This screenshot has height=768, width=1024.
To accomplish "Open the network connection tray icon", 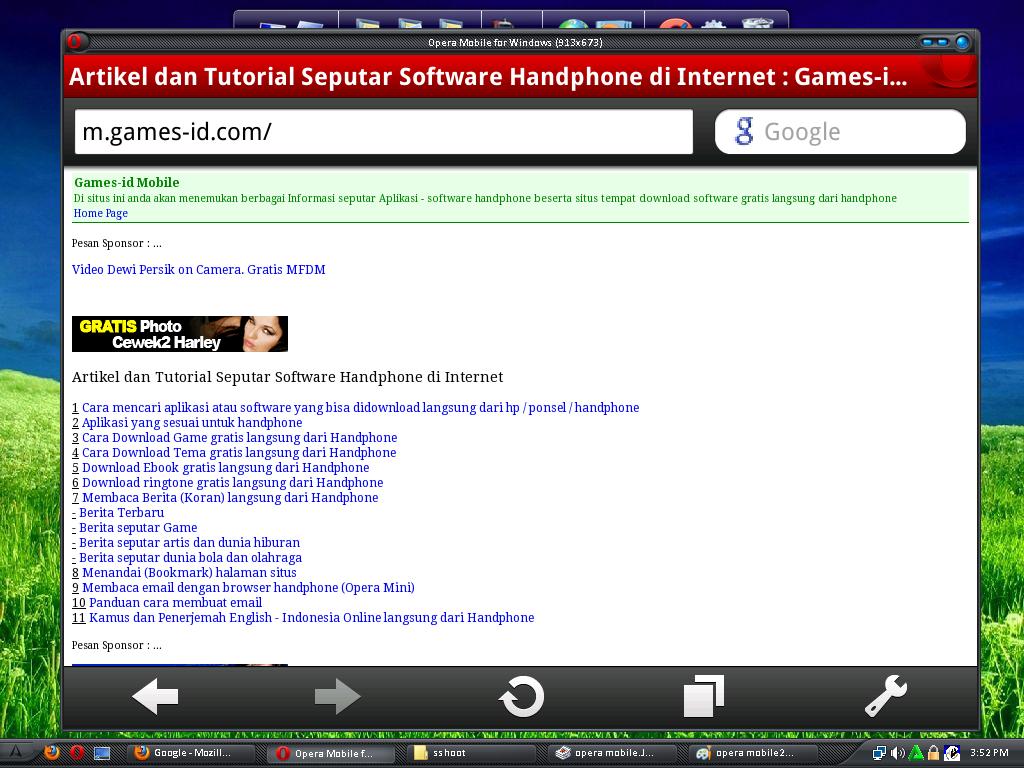I will (x=879, y=753).
